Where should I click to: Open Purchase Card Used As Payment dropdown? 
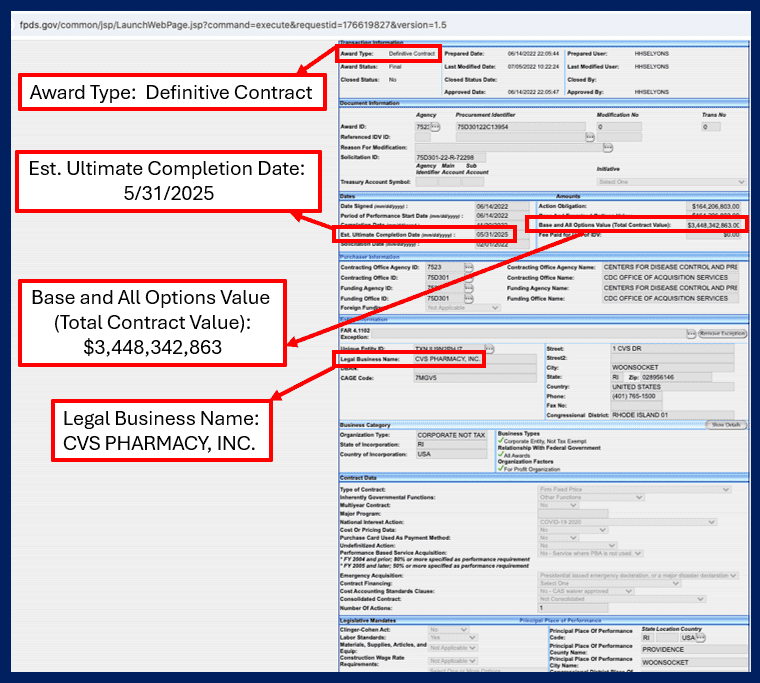[558, 538]
